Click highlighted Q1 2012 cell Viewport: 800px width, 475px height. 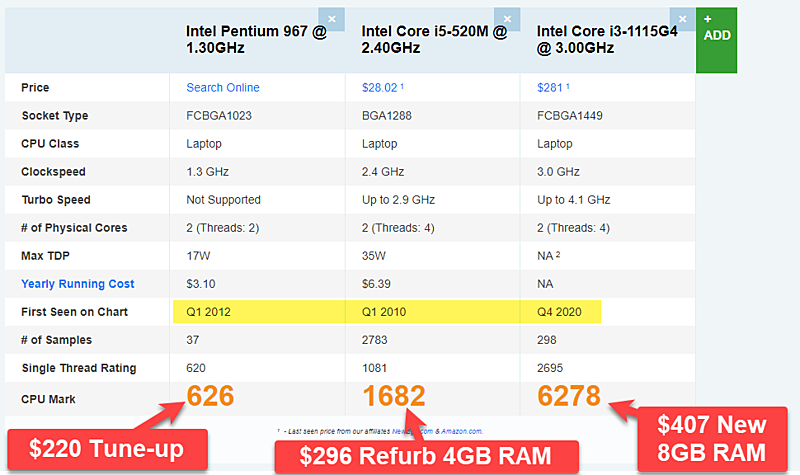[259, 312]
